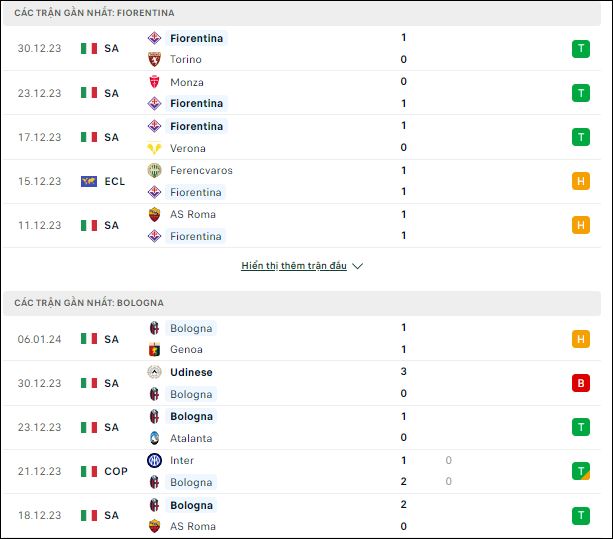Click the Torino club crest icon
Viewport: 613px width, 539px height.
point(154,59)
